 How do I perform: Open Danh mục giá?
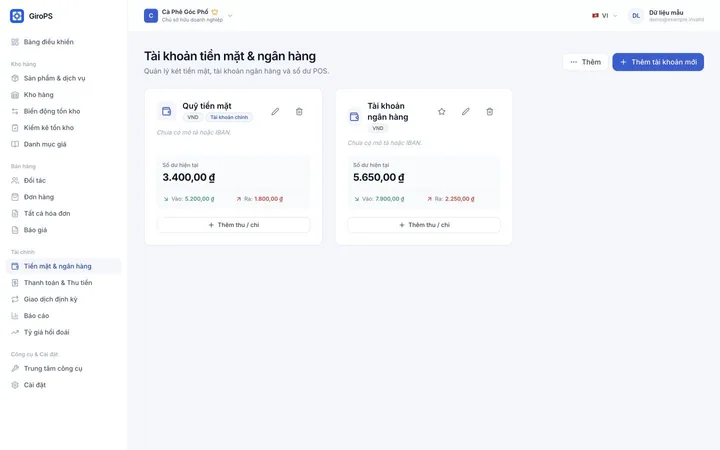(63, 144)
